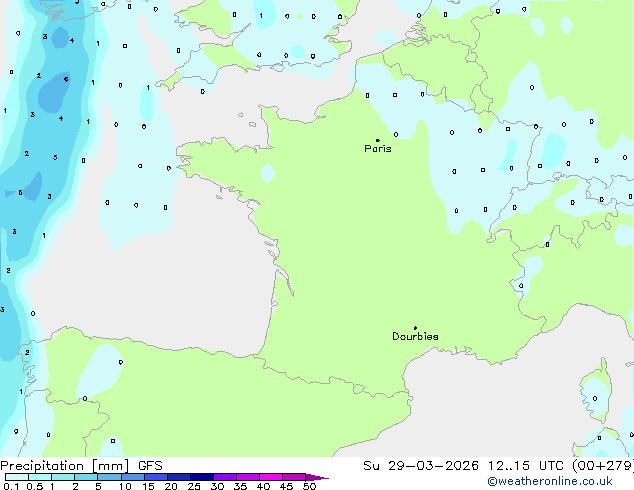
Task: Select the 1–2 mm cyan legend swatch
Action: tap(63, 477)
